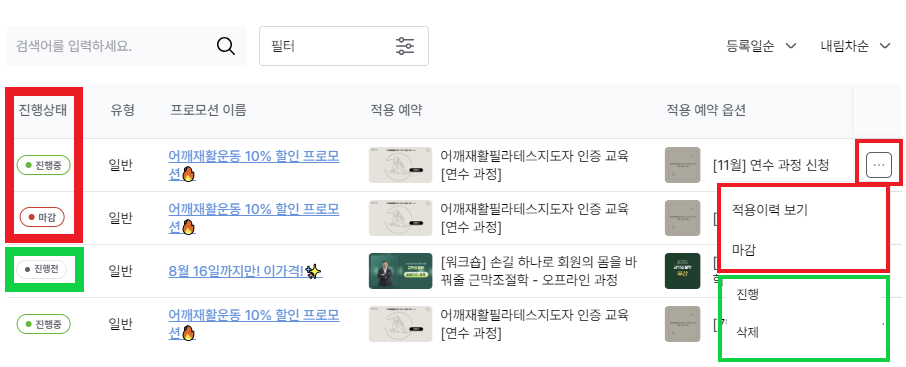Click the 진행상태 column header
This screenshot has width=906, height=367.
pyautogui.click(x=43, y=110)
